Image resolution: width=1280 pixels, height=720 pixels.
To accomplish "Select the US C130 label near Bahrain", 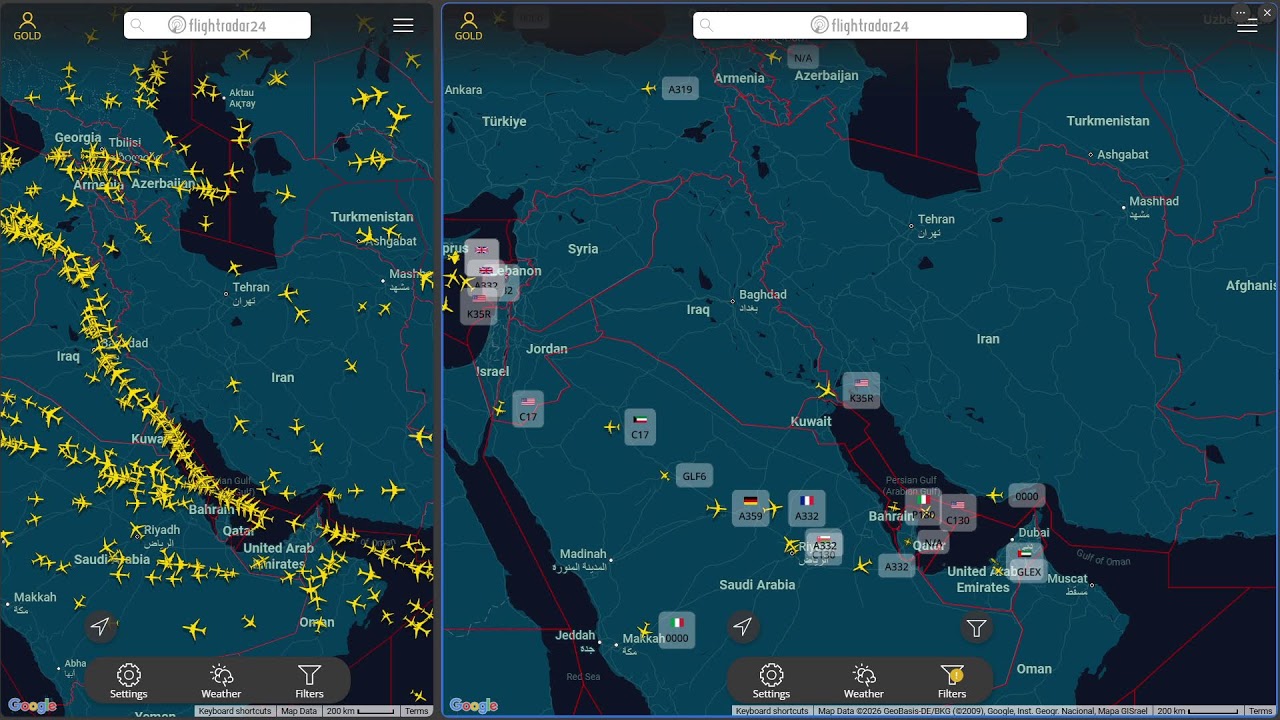I will [x=958, y=513].
